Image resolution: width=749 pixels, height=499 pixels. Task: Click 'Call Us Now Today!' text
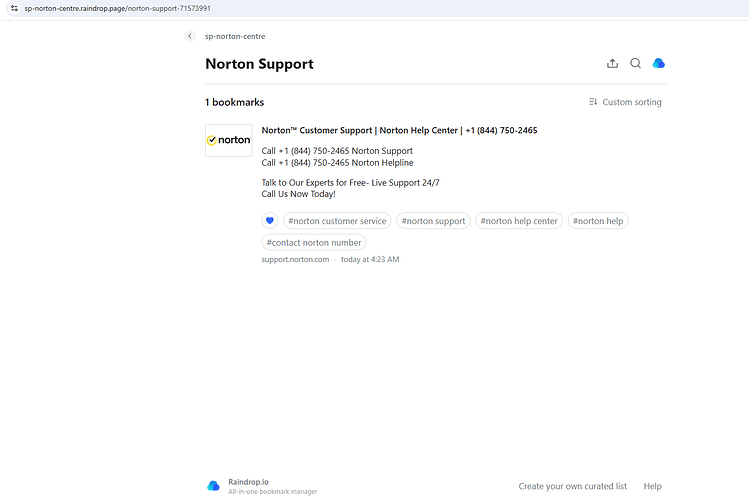point(299,194)
